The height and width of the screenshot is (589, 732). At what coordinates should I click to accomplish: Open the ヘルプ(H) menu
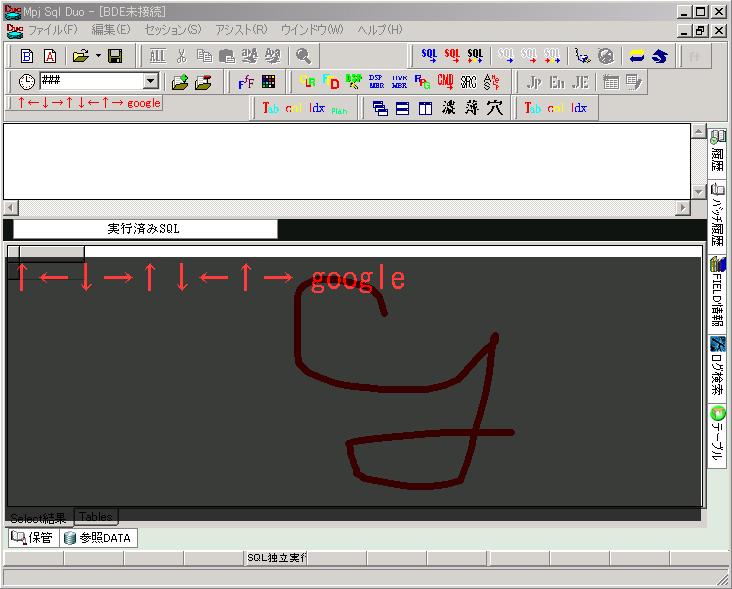(x=380, y=30)
